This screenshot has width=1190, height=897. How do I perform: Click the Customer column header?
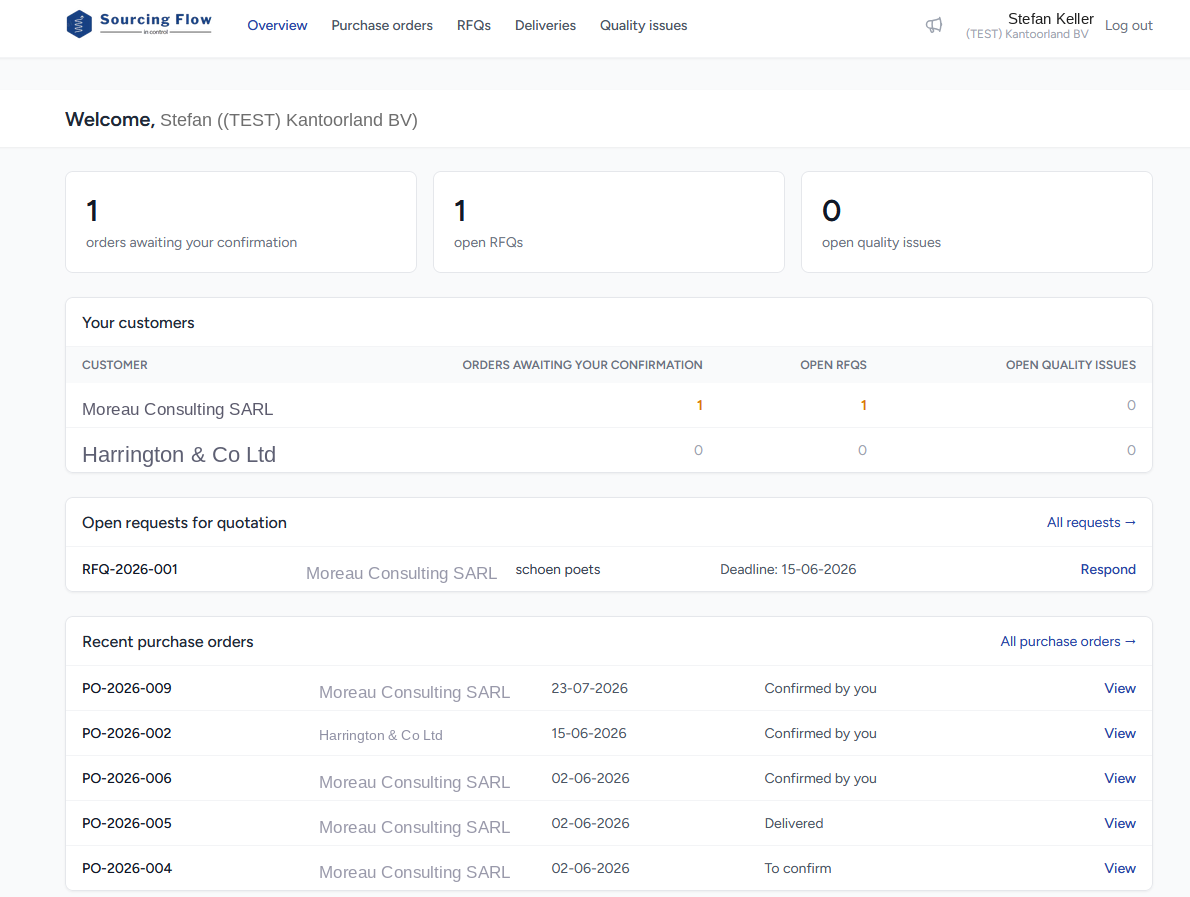coord(115,365)
